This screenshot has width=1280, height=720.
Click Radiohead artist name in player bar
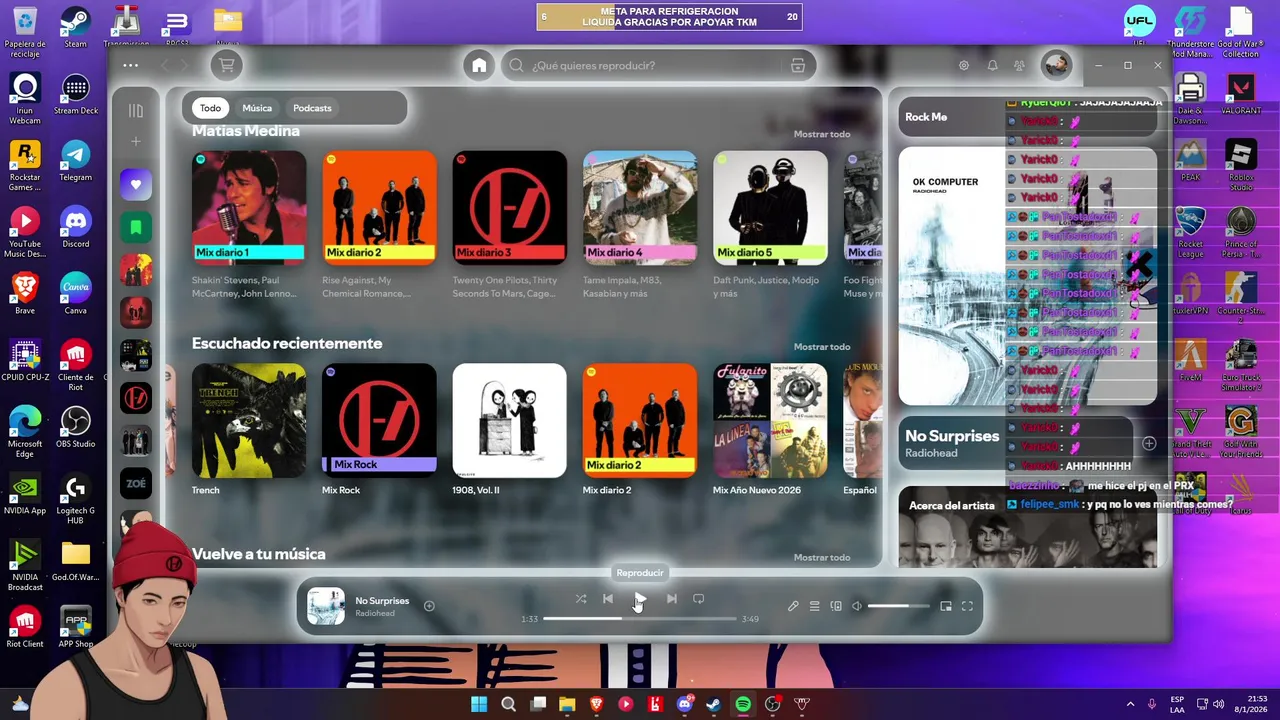(x=375, y=613)
